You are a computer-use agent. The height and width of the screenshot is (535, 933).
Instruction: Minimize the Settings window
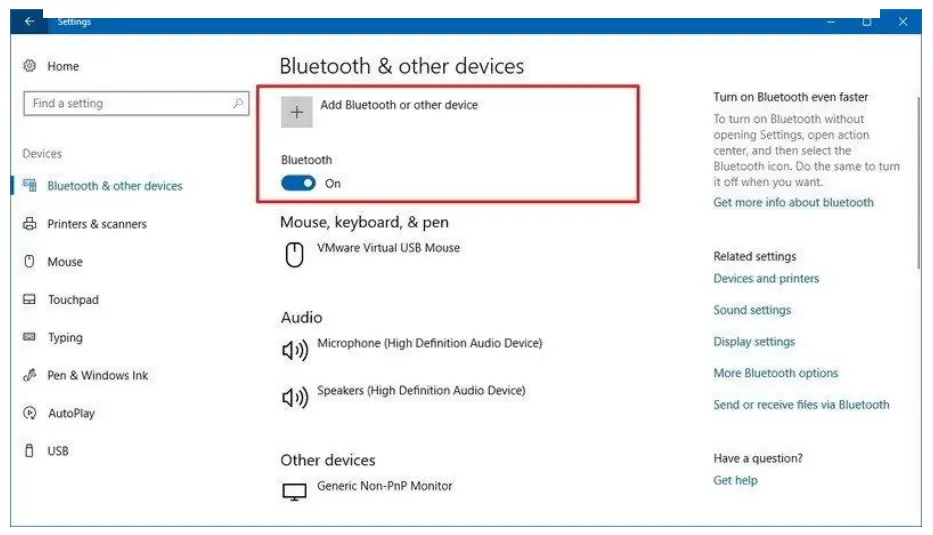831,21
